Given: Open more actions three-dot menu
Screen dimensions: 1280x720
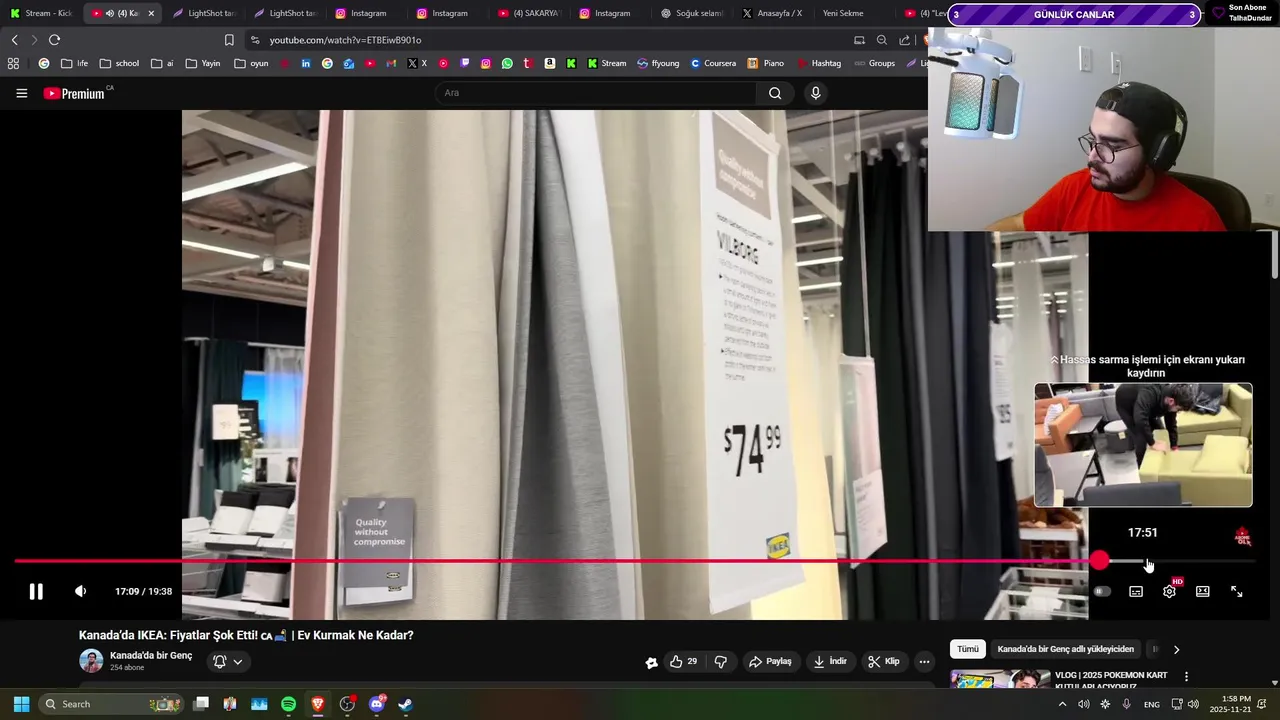Looking at the screenshot, I should (x=924, y=661).
